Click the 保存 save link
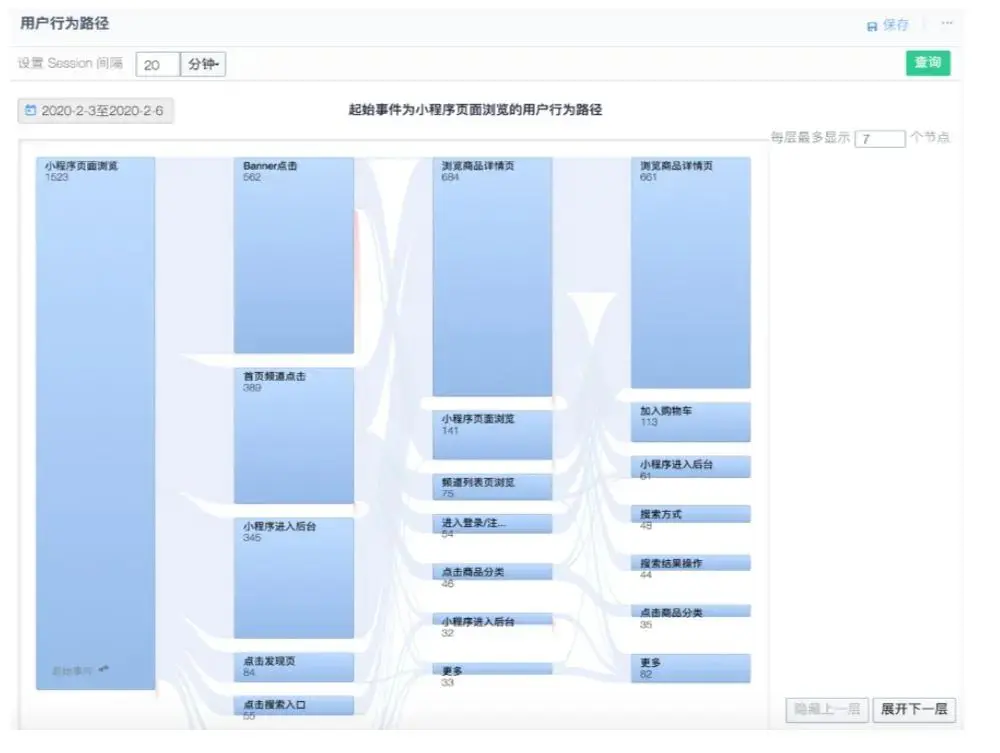Viewport: 1000px width, 753px height. coord(895,25)
